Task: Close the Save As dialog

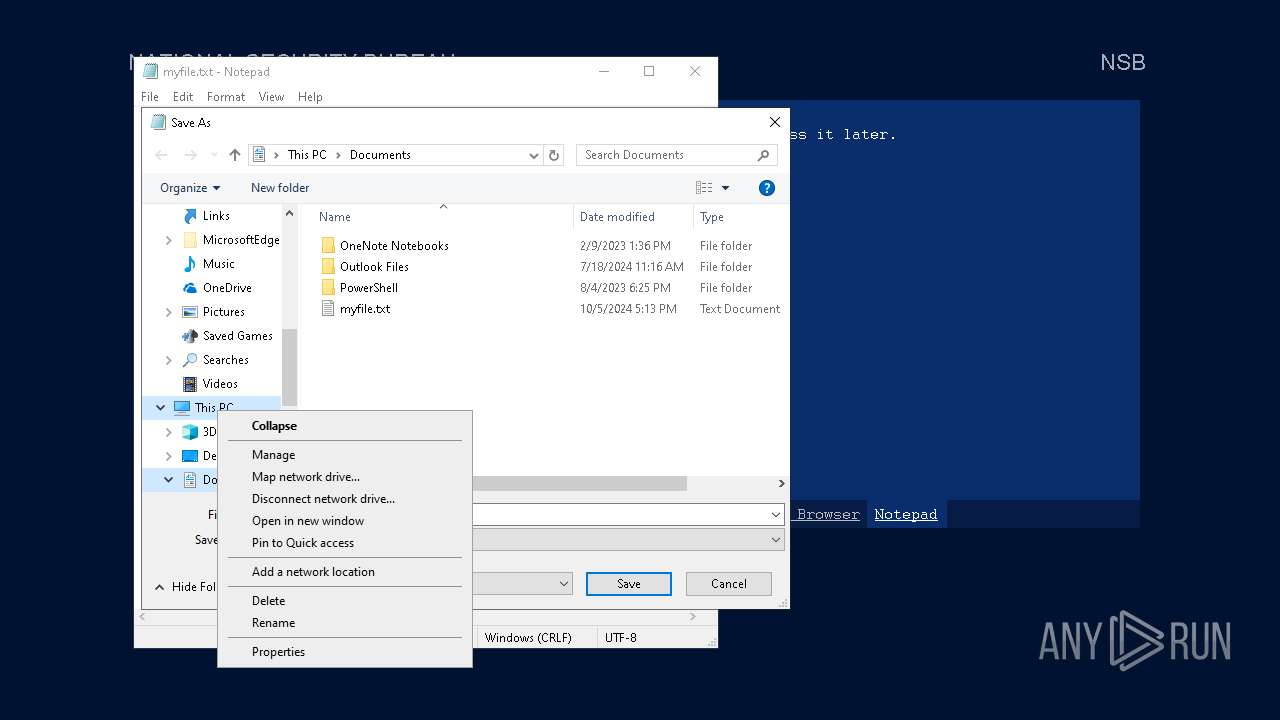Action: [774, 122]
